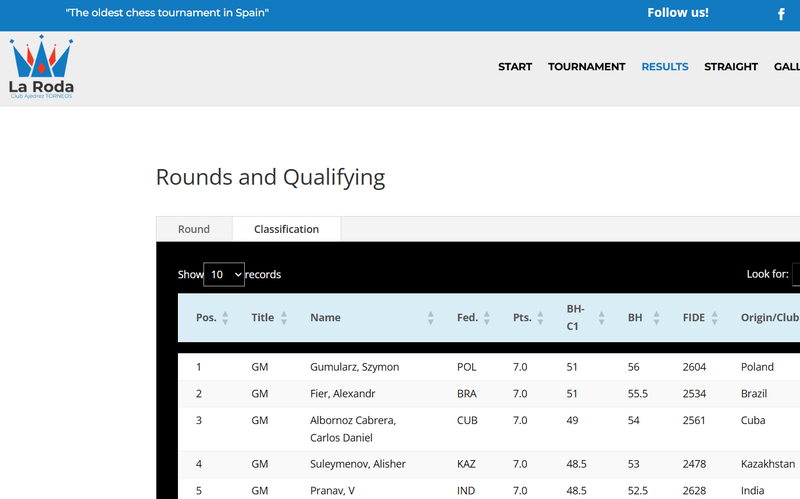Open the RESULTS navigation item
The image size is (800, 499).
click(665, 67)
